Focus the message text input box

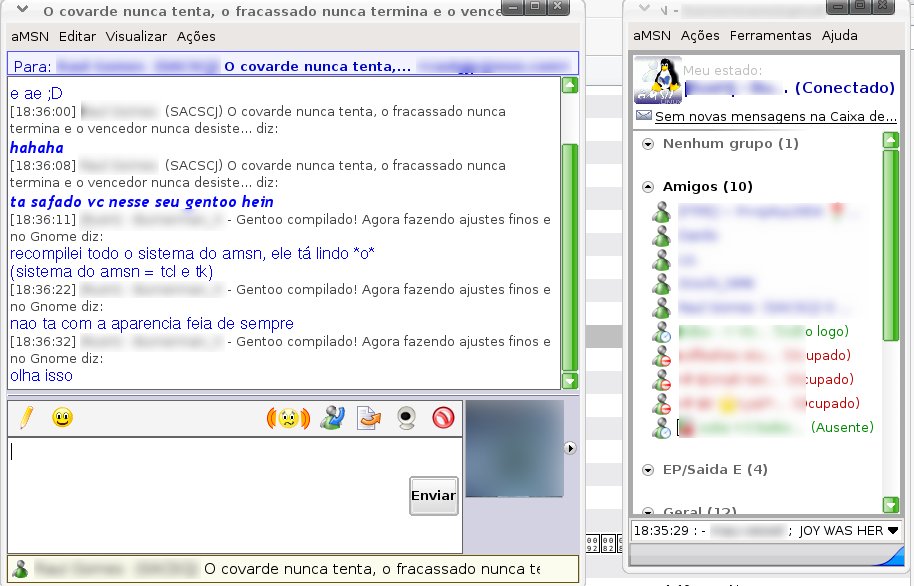click(x=235, y=494)
